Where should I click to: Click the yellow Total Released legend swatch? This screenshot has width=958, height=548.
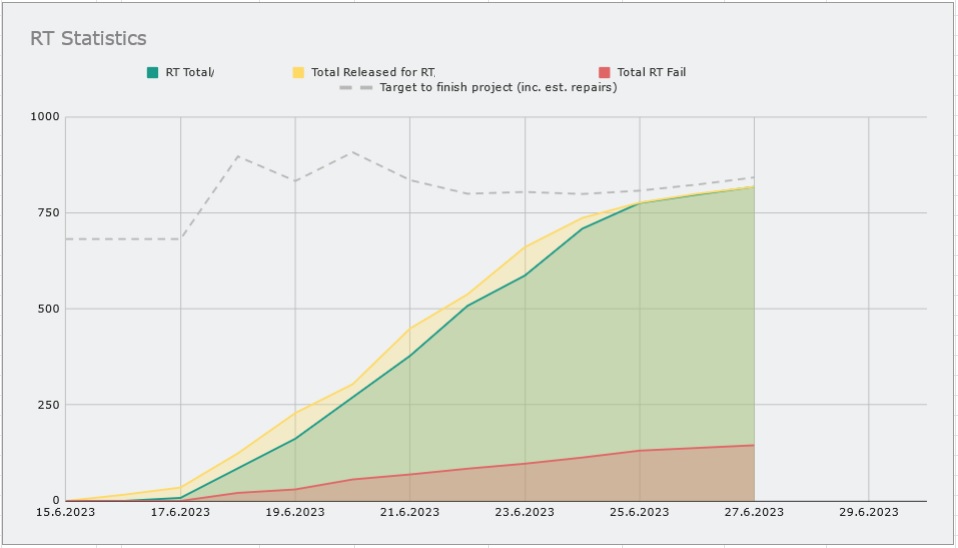pos(298,72)
